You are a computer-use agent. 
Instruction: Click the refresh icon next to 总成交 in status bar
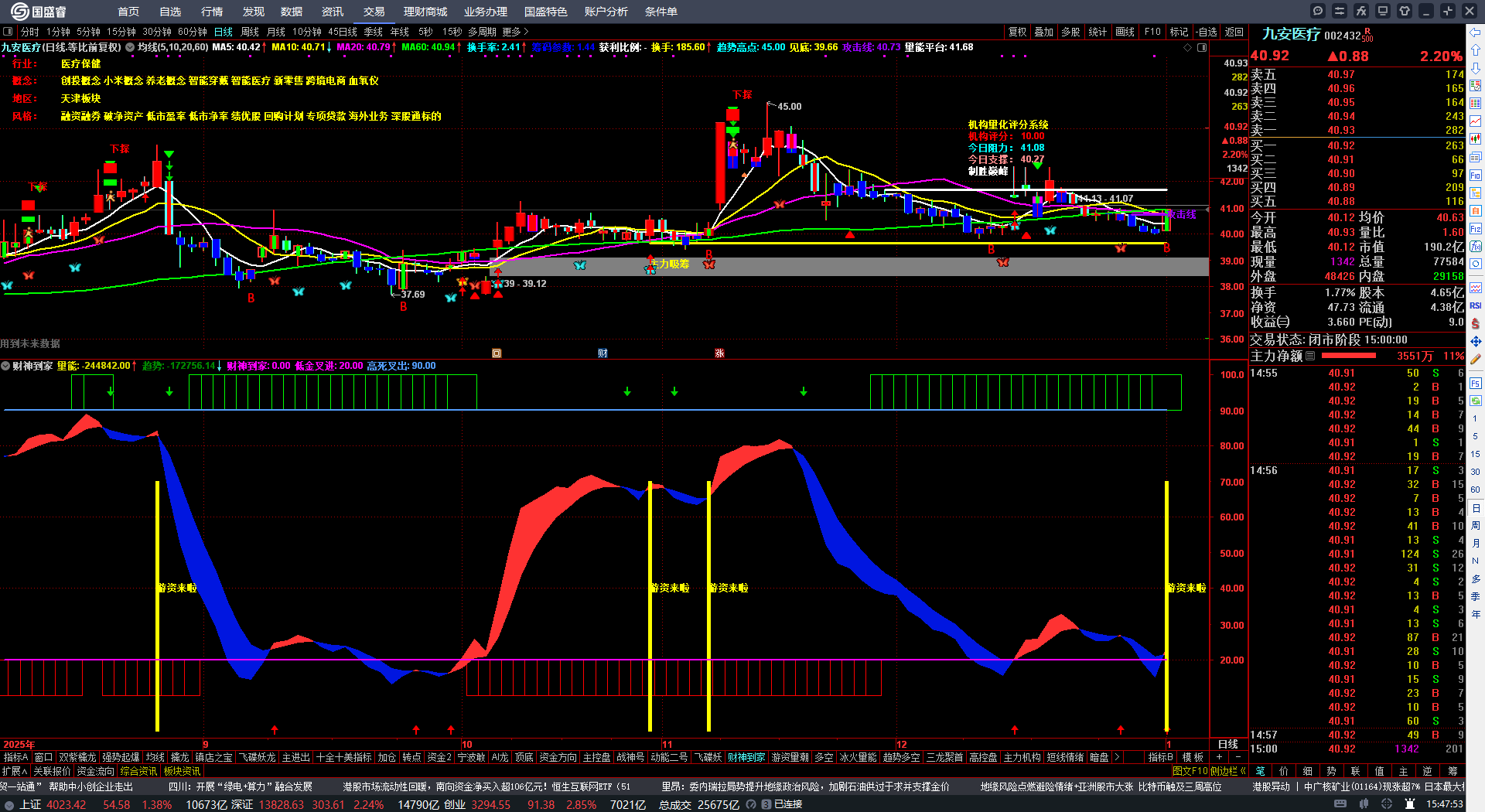751,804
